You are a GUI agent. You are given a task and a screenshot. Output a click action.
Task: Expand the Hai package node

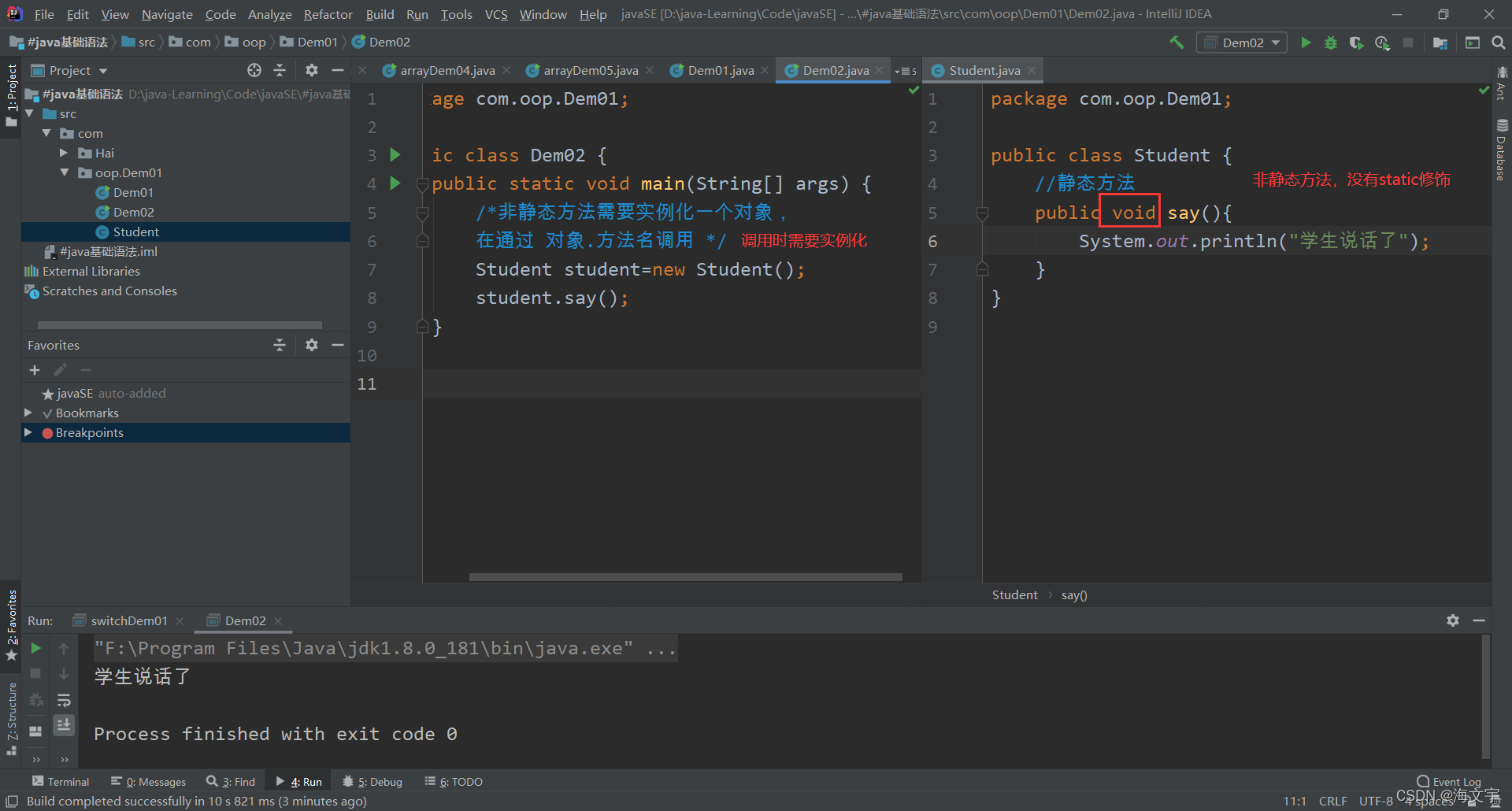(x=64, y=153)
